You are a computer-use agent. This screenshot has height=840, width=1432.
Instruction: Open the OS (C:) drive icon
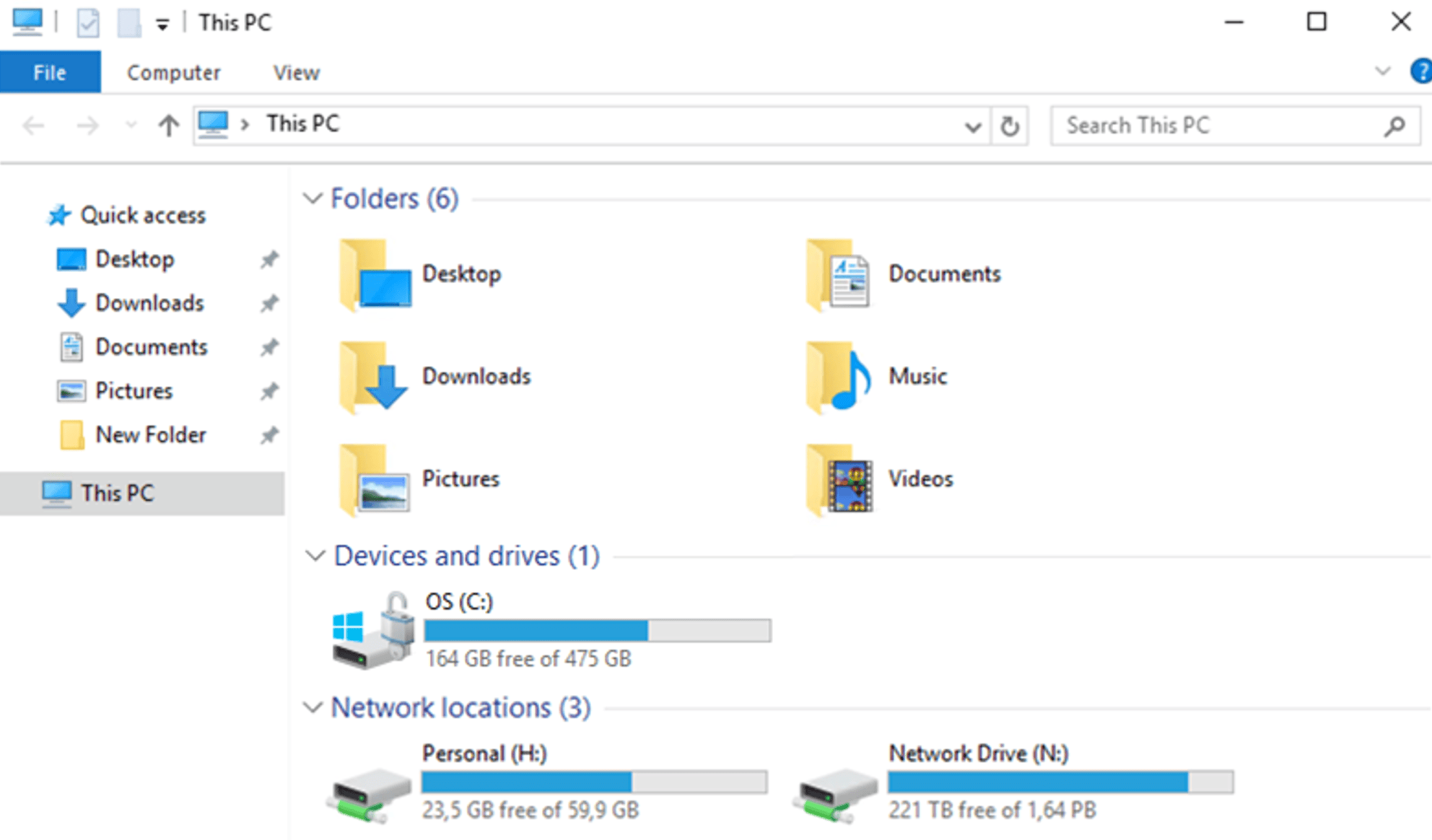point(372,631)
